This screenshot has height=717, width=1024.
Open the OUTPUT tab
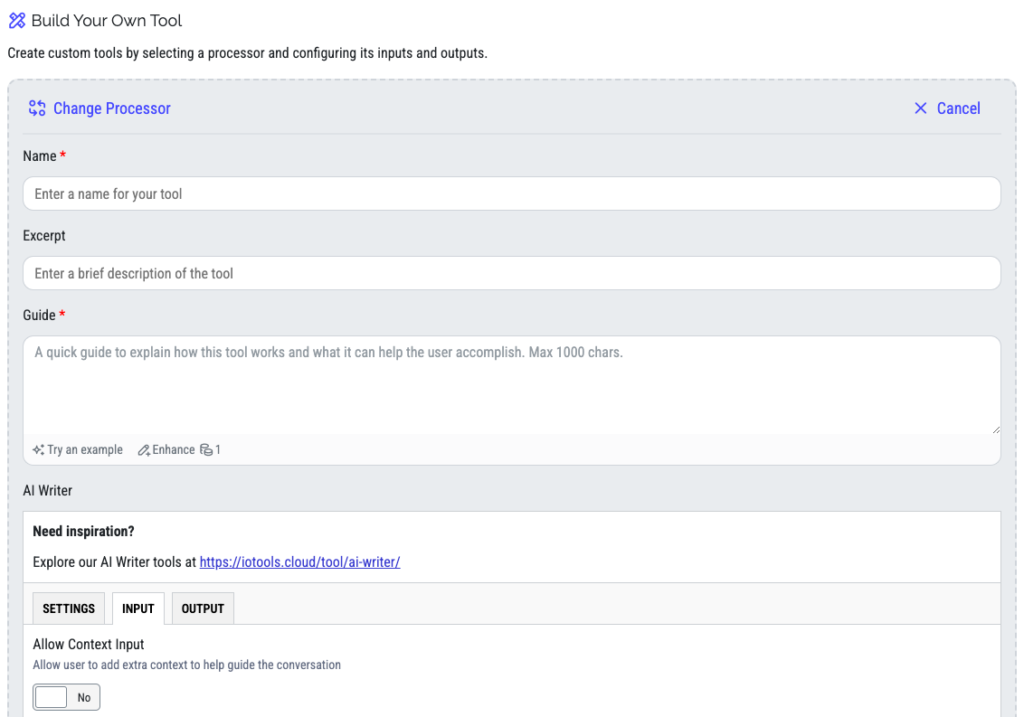coord(202,609)
